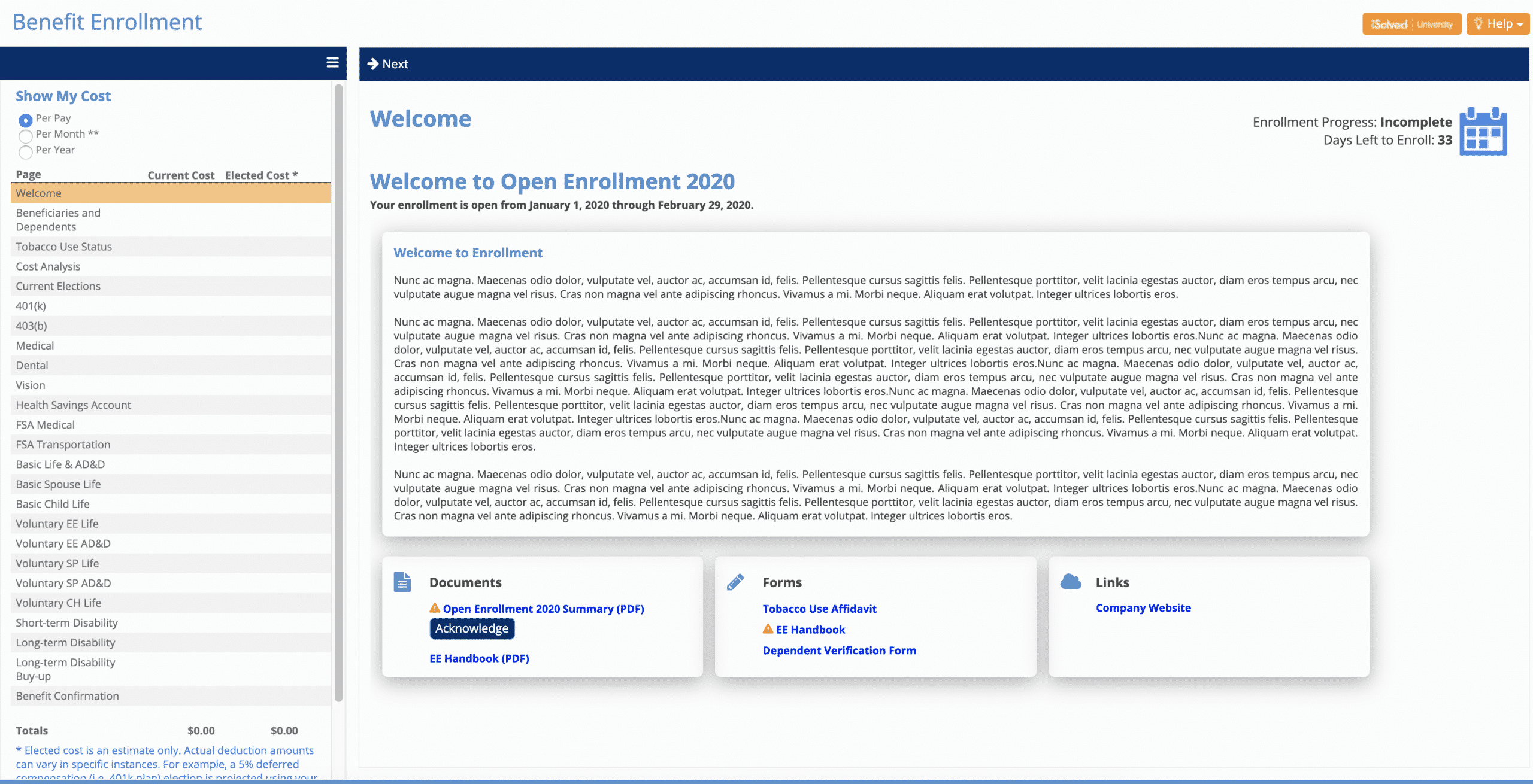Screen dimensions: 1533x784
Task: Open FSA Medical page
Action: coord(171,424)
